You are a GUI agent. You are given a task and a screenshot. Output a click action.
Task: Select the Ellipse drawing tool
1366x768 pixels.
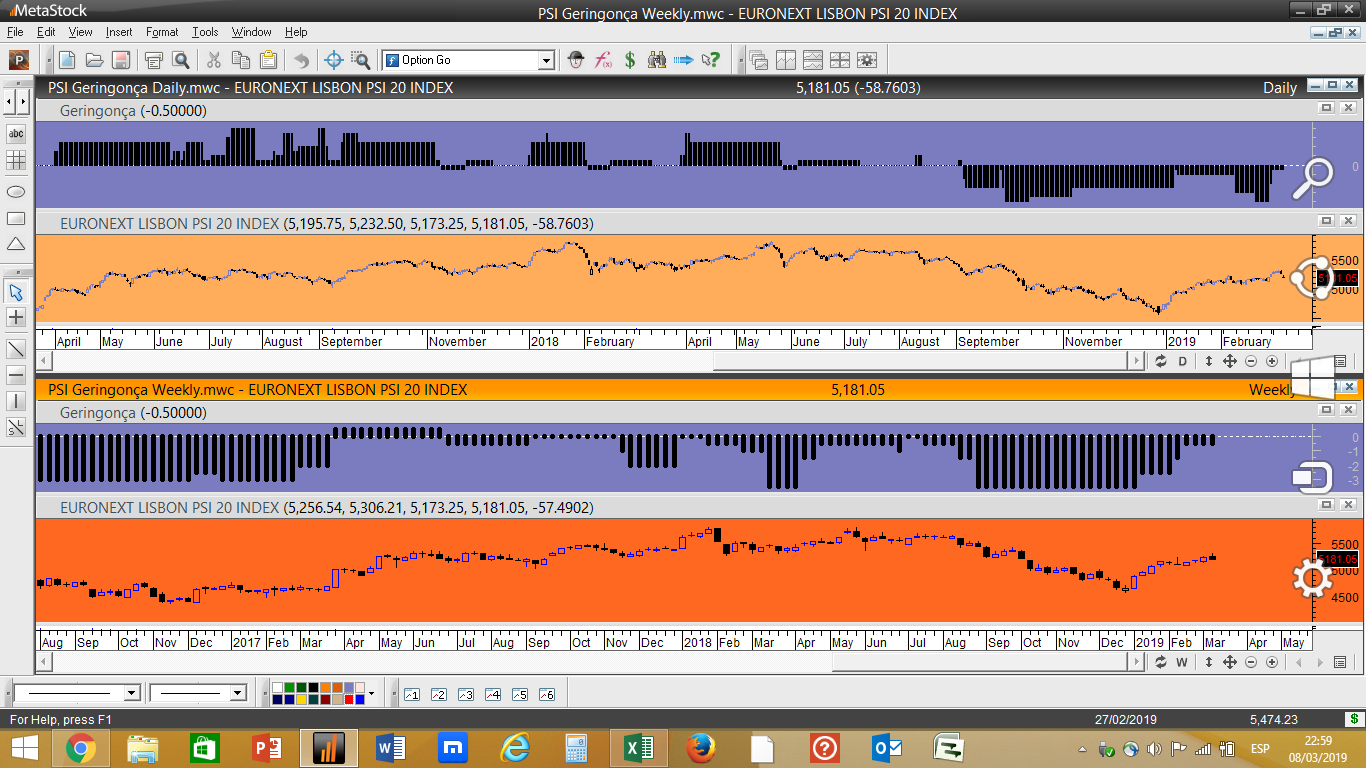click(16, 191)
